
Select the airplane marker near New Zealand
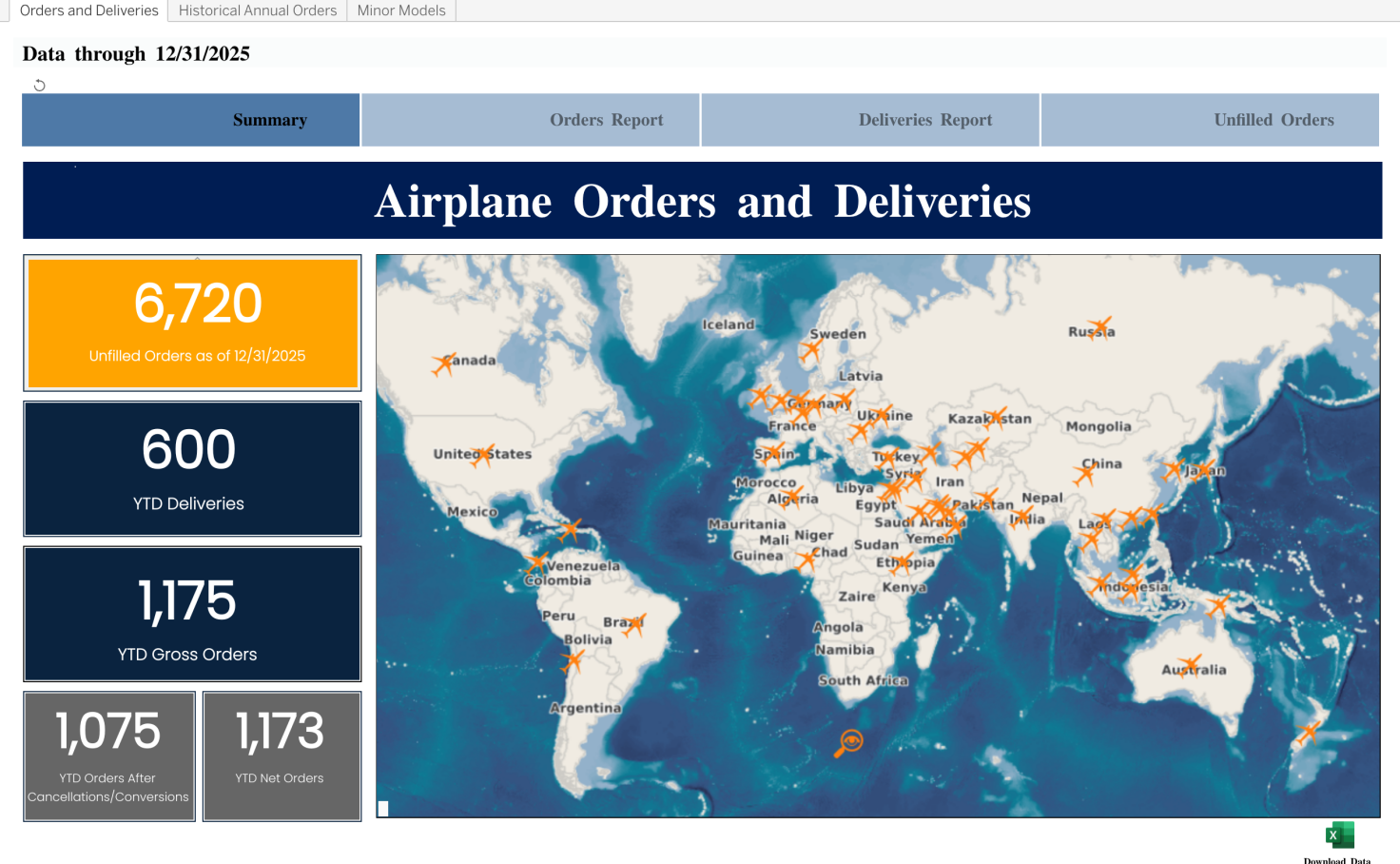(1309, 732)
